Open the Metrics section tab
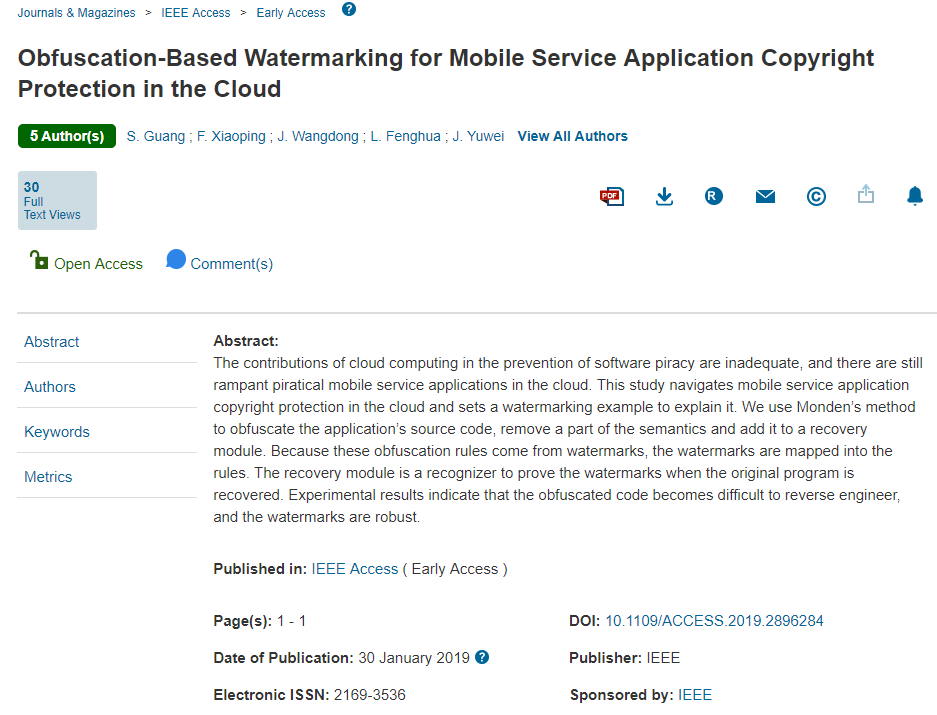This screenshot has height=715, width=937. coord(48,477)
